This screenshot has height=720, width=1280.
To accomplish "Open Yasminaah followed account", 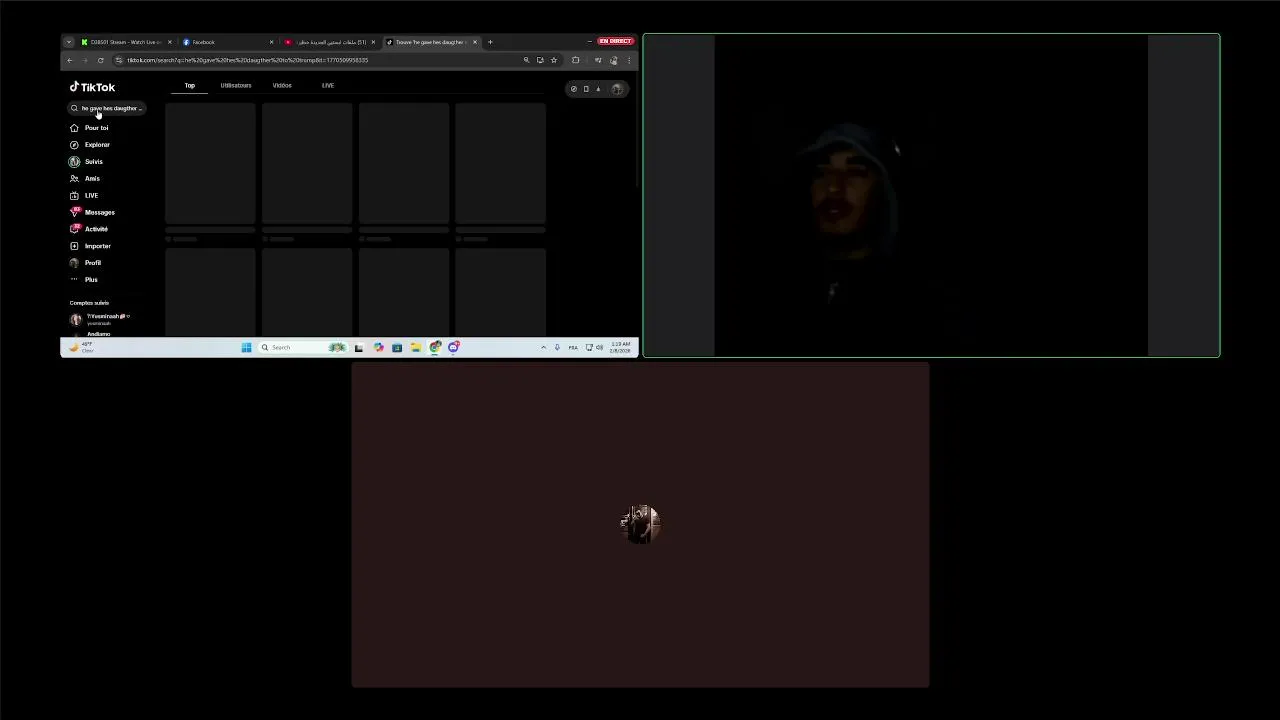I will [x=100, y=319].
